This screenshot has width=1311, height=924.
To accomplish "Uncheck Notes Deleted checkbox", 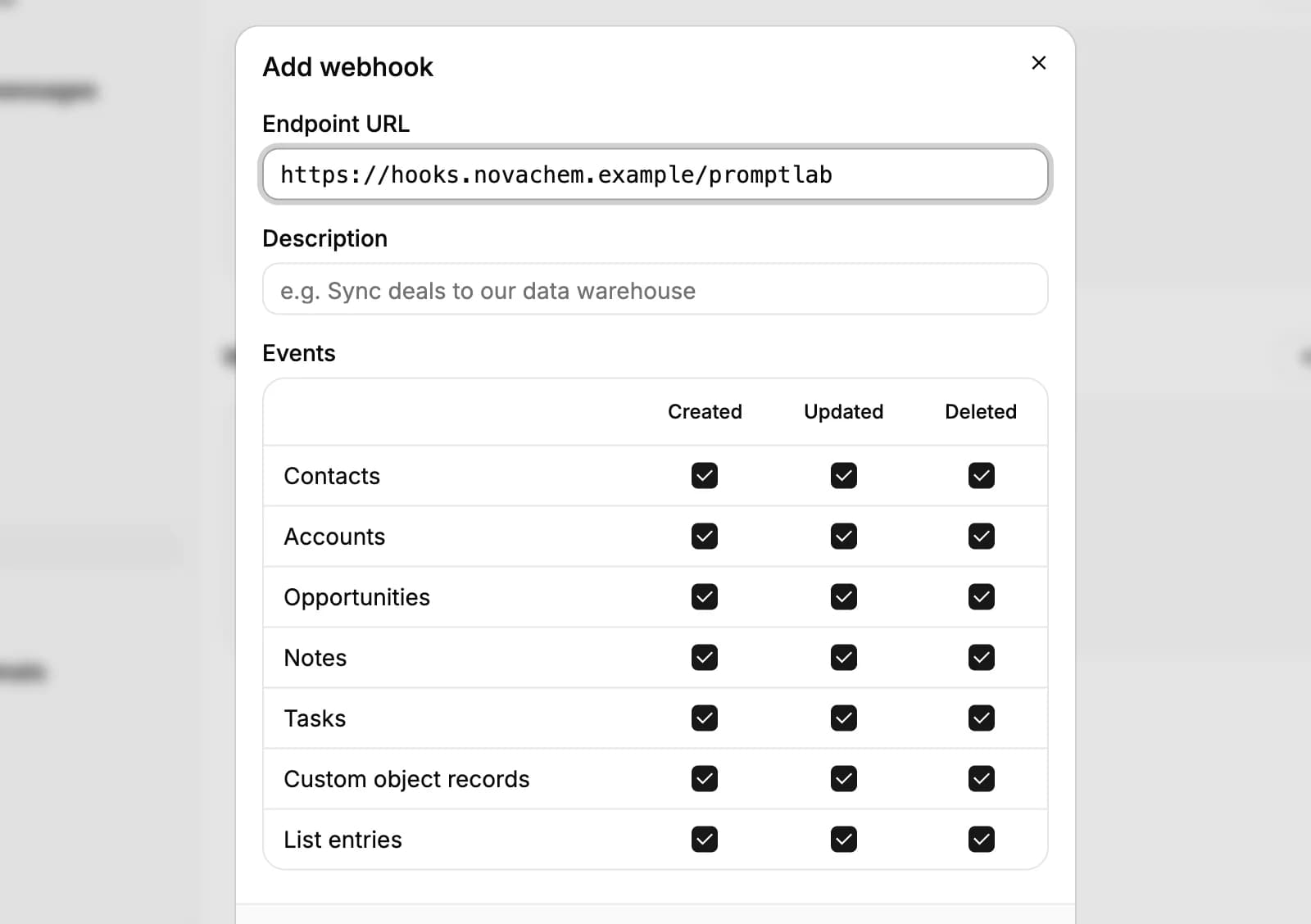I will (x=982, y=658).
